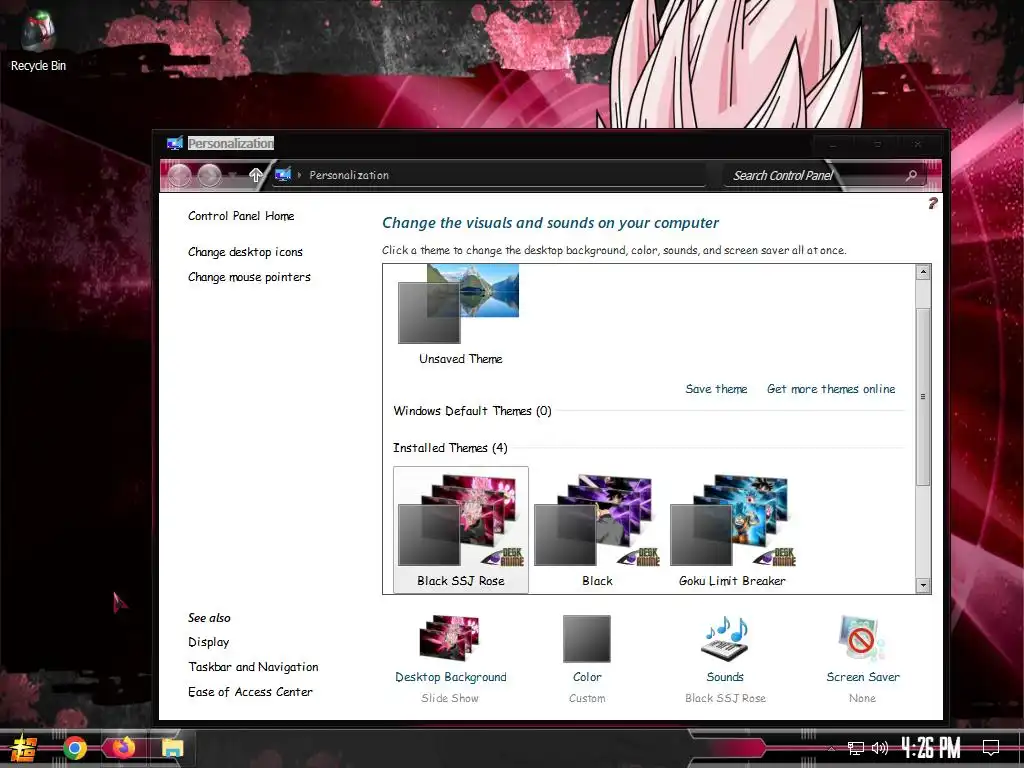Click Change mouse pointers link
Image resolution: width=1024 pixels, height=768 pixels.
(249, 277)
